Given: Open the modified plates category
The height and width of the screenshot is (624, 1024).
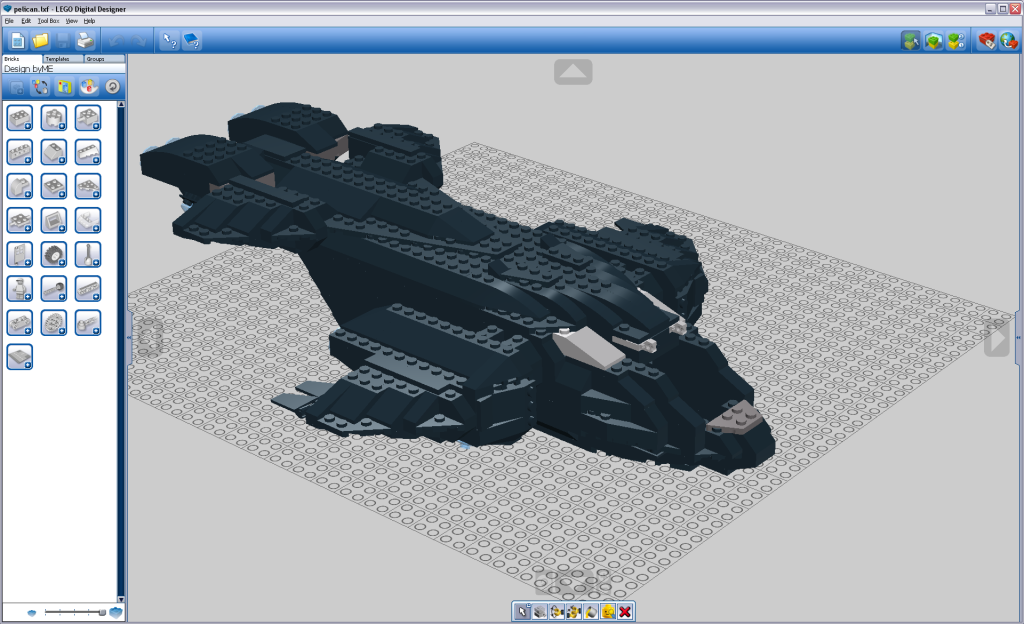Looking at the screenshot, I should [20, 220].
